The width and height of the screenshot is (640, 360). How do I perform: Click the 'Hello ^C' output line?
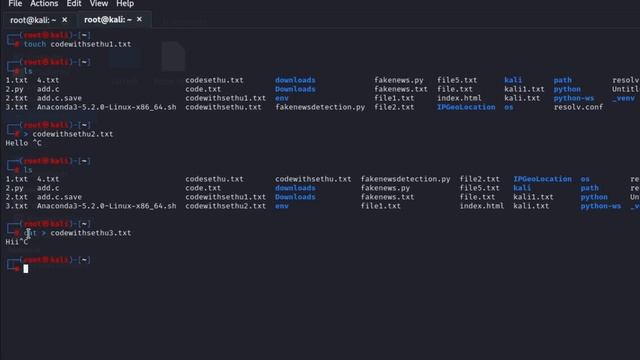[x=23, y=143]
